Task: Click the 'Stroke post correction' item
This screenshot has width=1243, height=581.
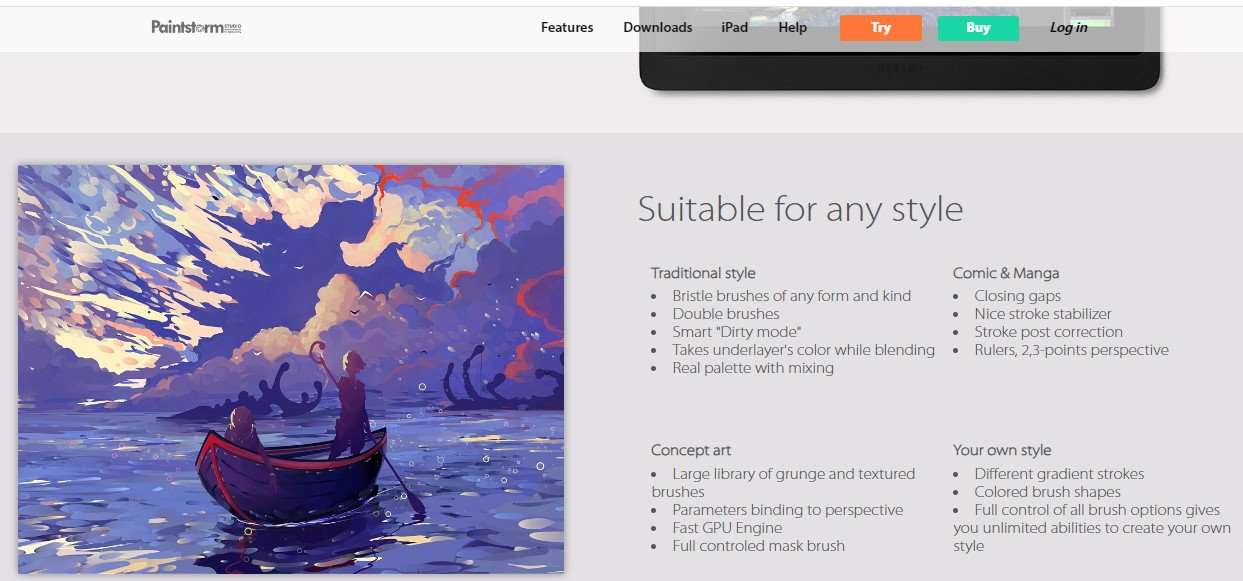Action: pos(1049,332)
